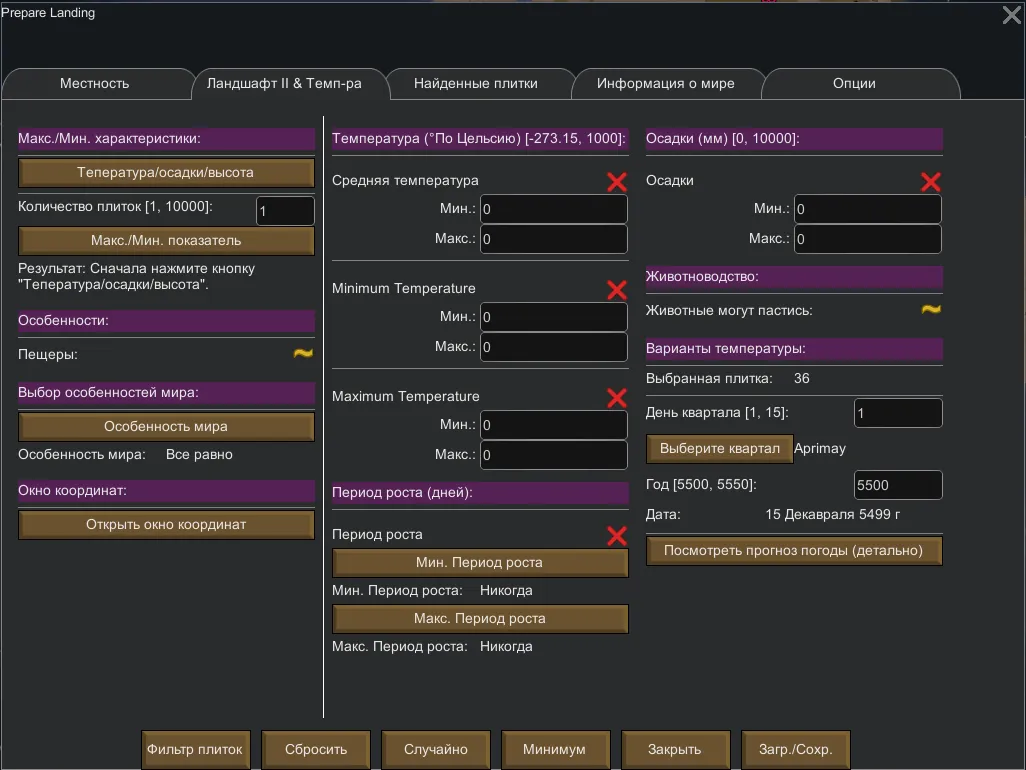Go to the Информация о мире tab
Screen dimensions: 1026x770
point(666,84)
